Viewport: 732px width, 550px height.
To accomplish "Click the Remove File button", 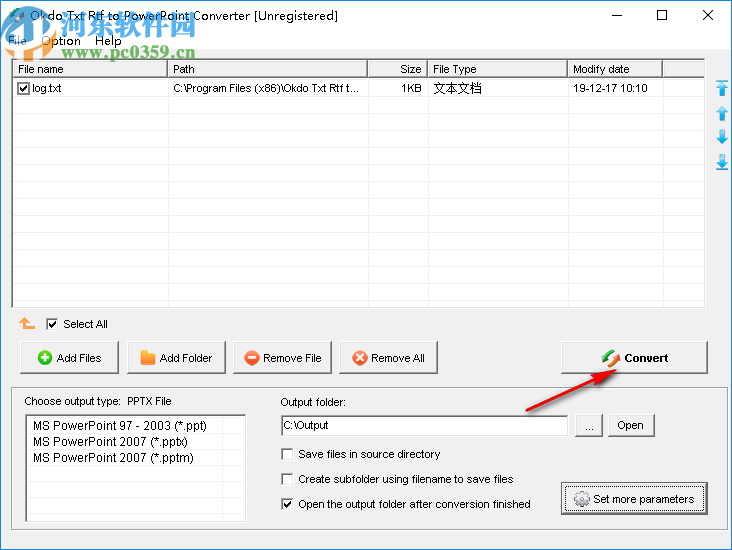I will pos(282,358).
